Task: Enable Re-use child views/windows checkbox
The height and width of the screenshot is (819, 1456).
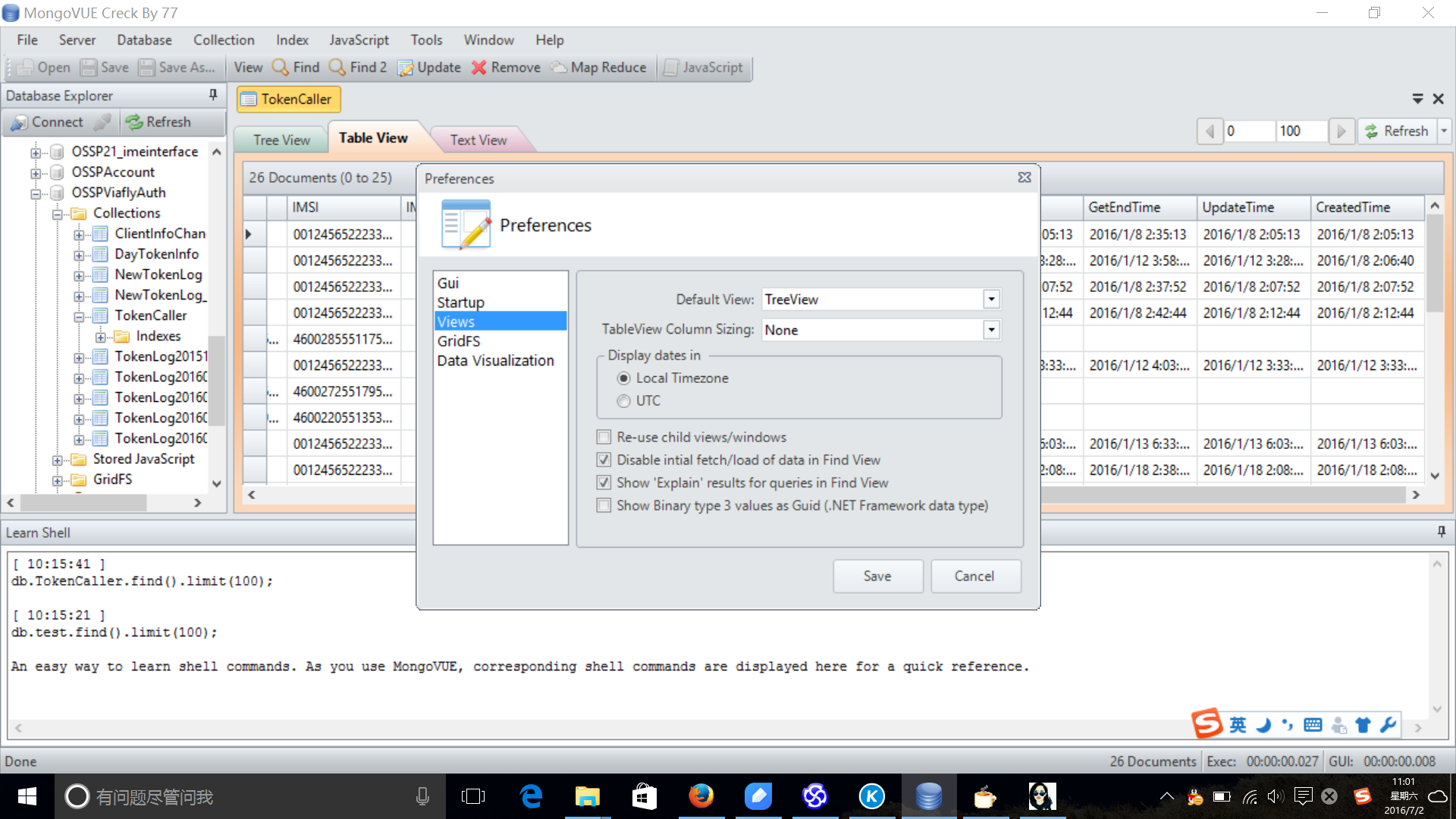Action: point(604,438)
